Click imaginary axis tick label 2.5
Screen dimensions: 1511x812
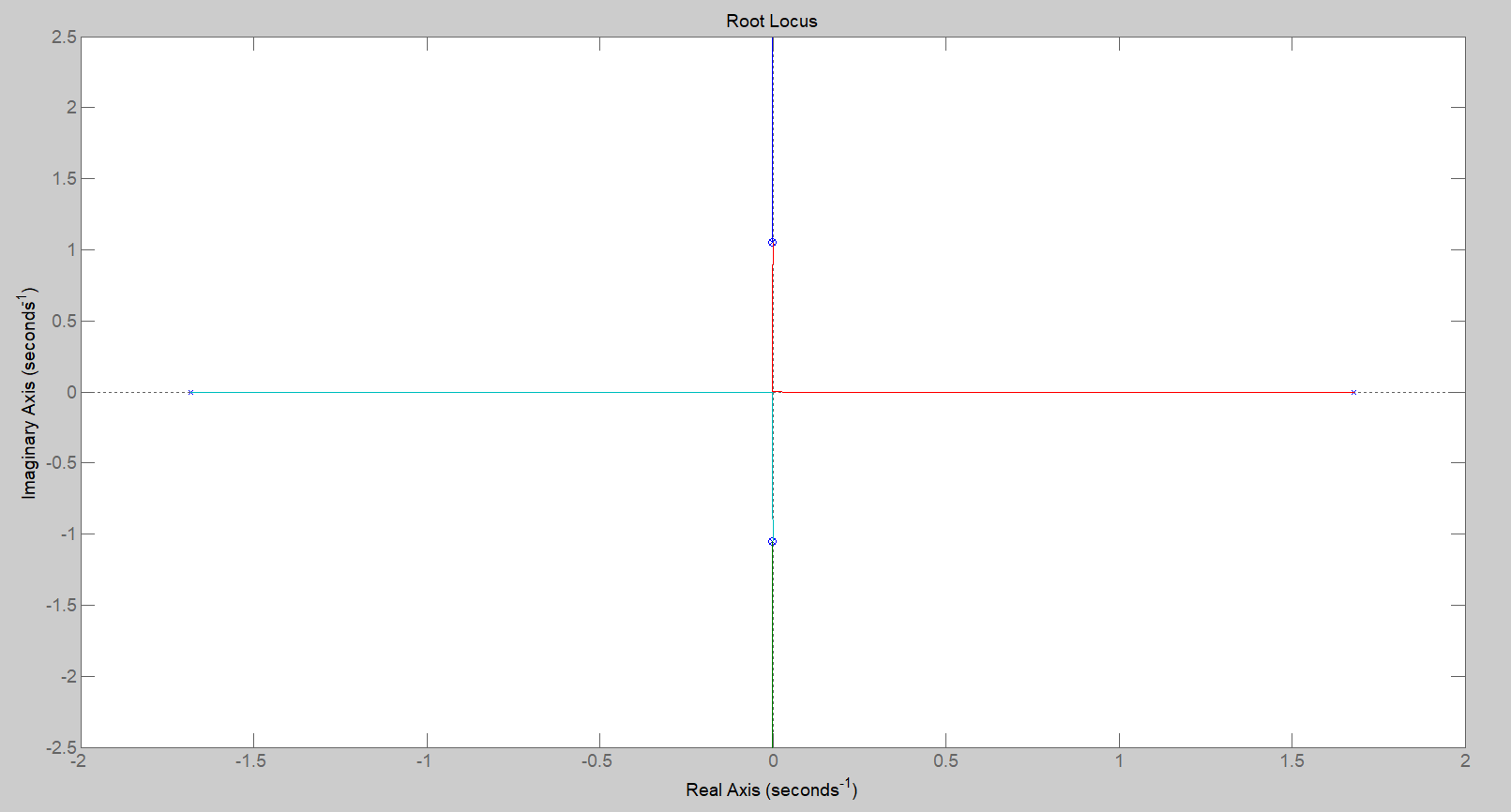(x=65, y=37)
